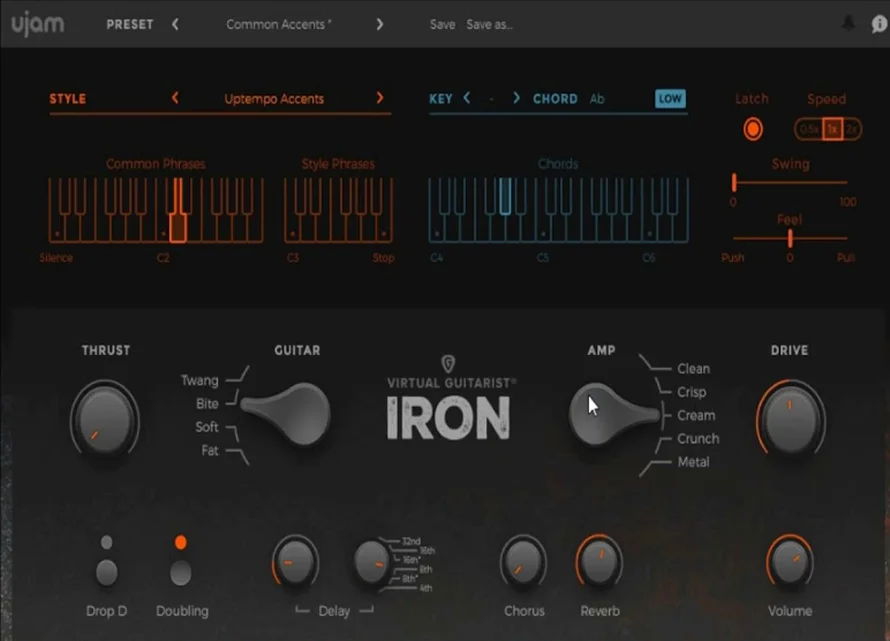Select previous style with left chevron
Viewport: 890px width, 641px height.
click(x=176, y=98)
